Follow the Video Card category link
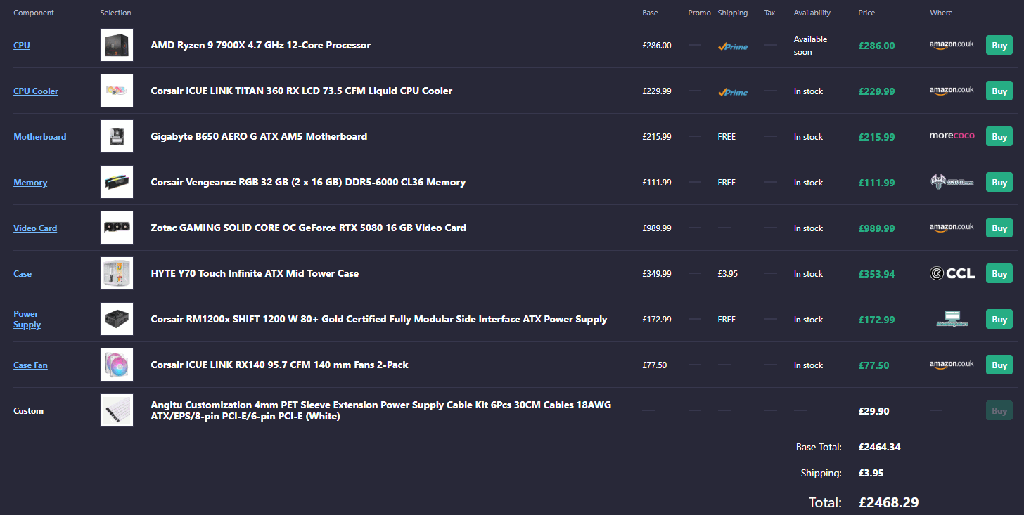1024x515 pixels. click(x=35, y=228)
